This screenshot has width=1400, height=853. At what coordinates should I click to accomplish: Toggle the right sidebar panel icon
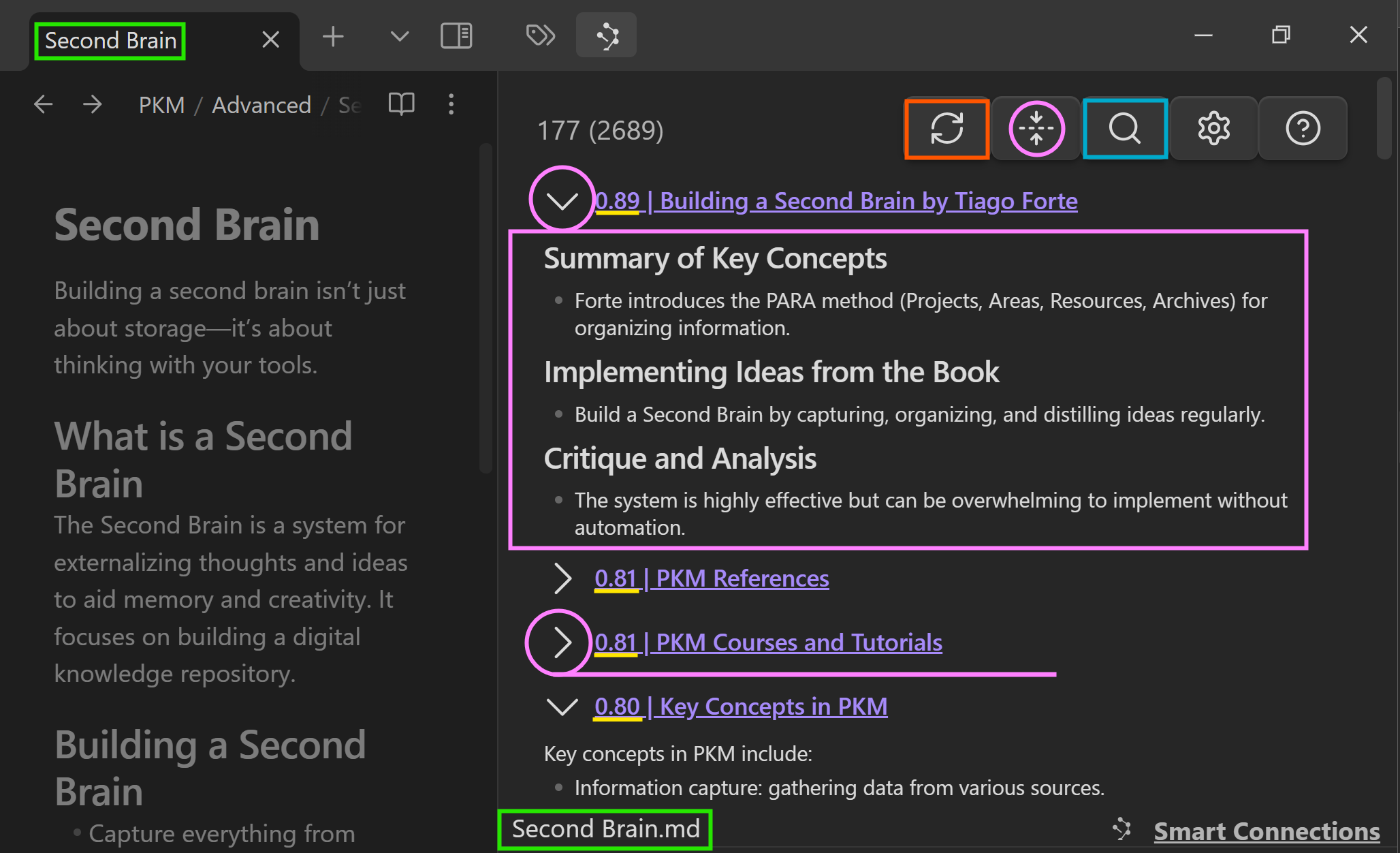456,35
